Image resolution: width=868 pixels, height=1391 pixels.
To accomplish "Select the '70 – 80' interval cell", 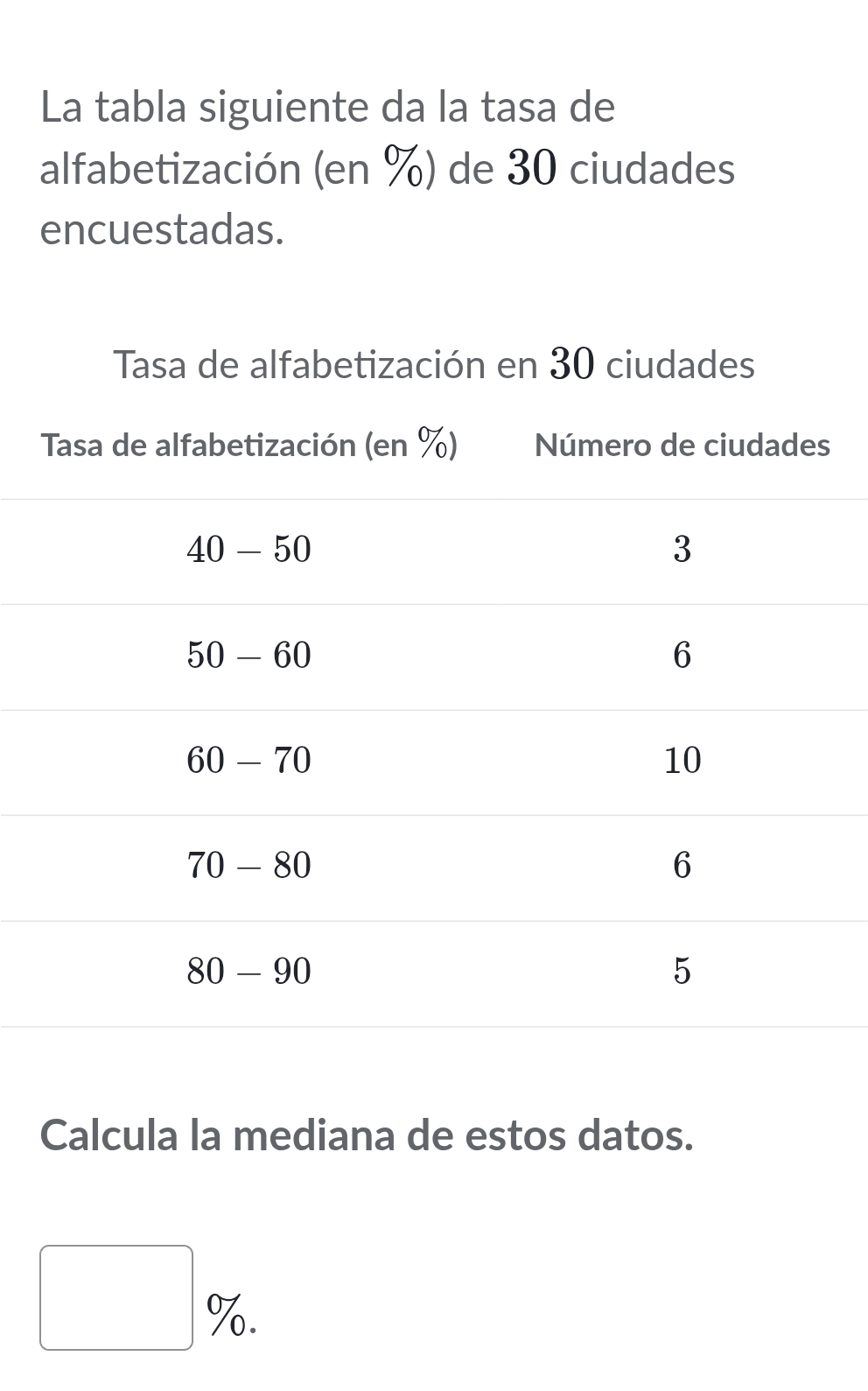I will [x=249, y=866].
